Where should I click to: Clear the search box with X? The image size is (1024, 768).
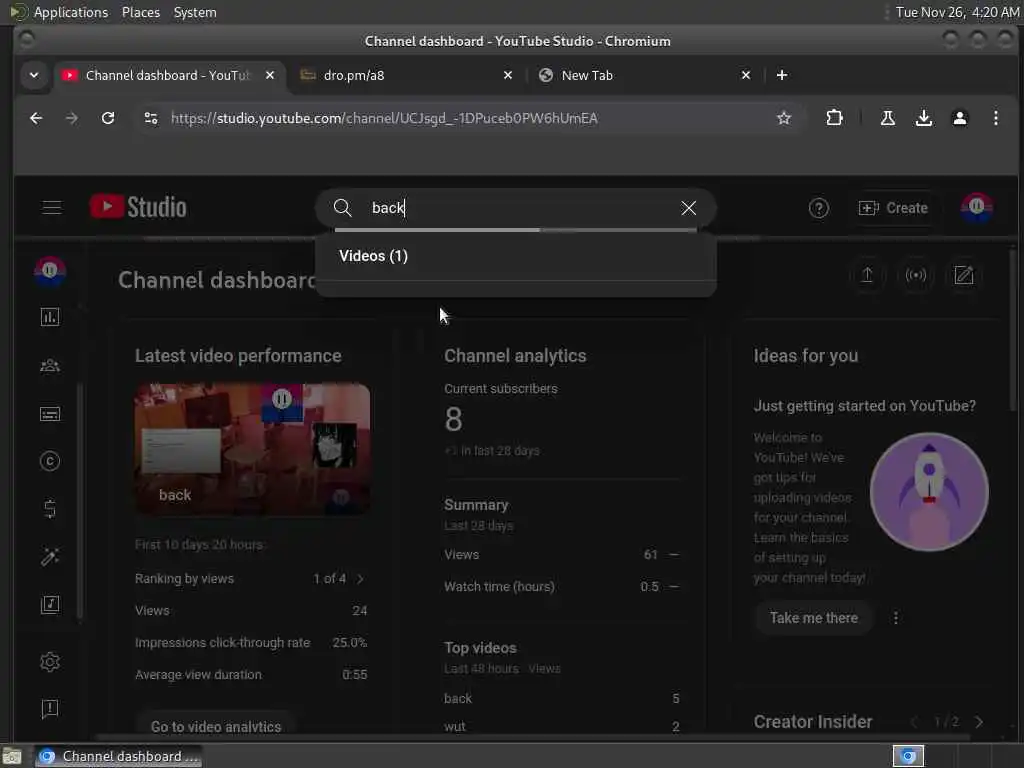coord(688,208)
